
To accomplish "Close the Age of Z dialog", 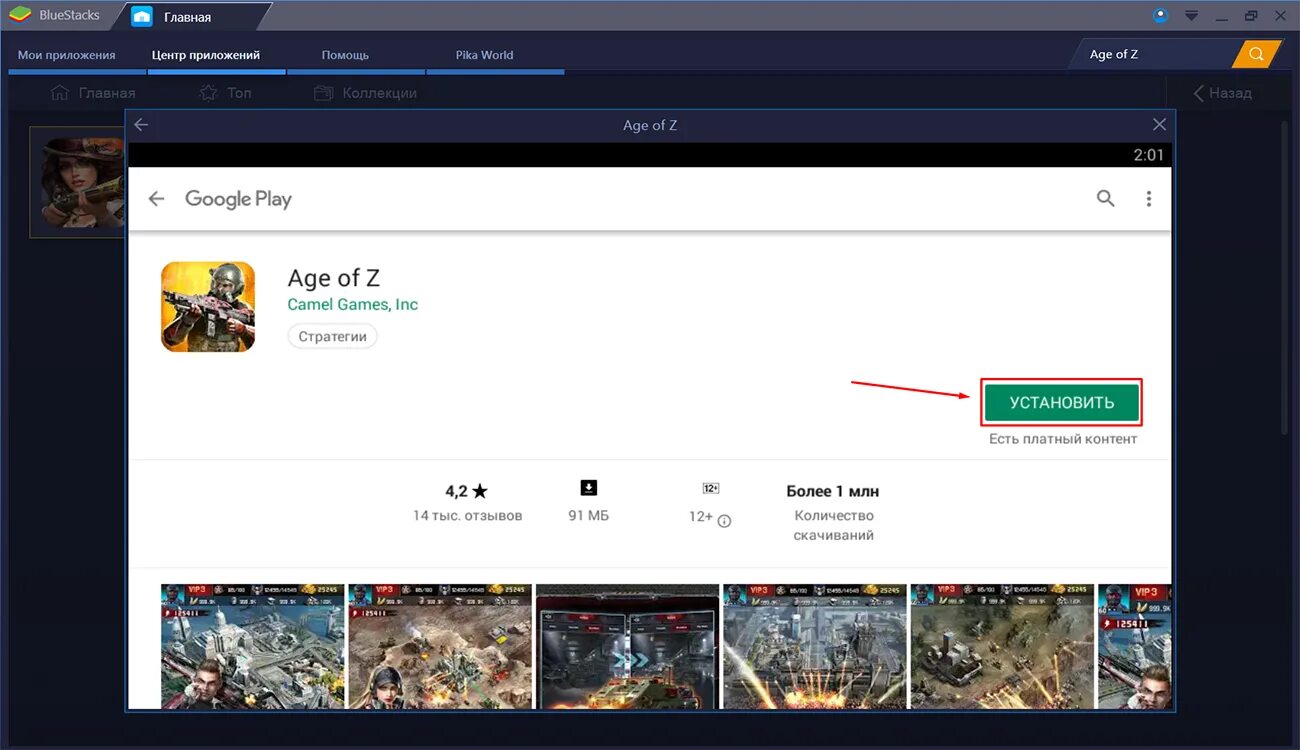I will (1159, 125).
